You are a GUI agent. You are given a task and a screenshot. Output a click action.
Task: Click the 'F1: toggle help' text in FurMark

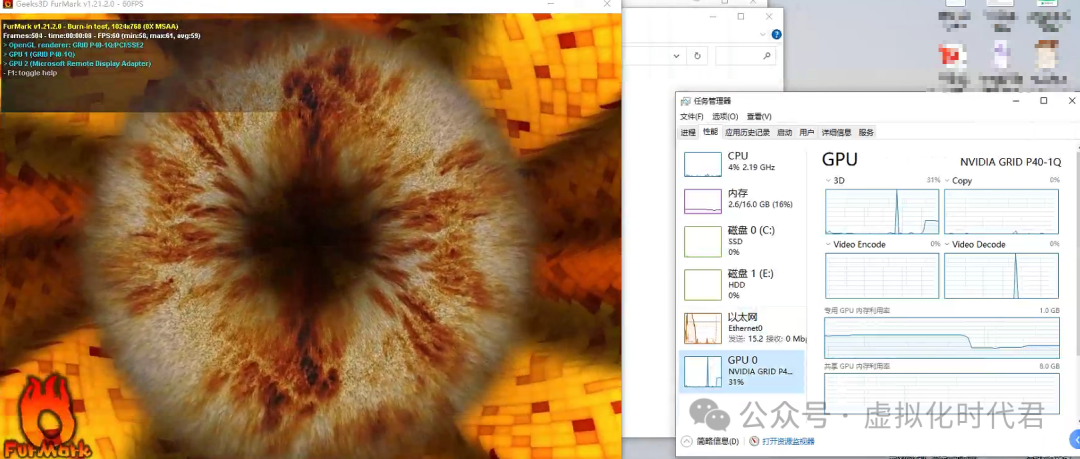[30, 73]
